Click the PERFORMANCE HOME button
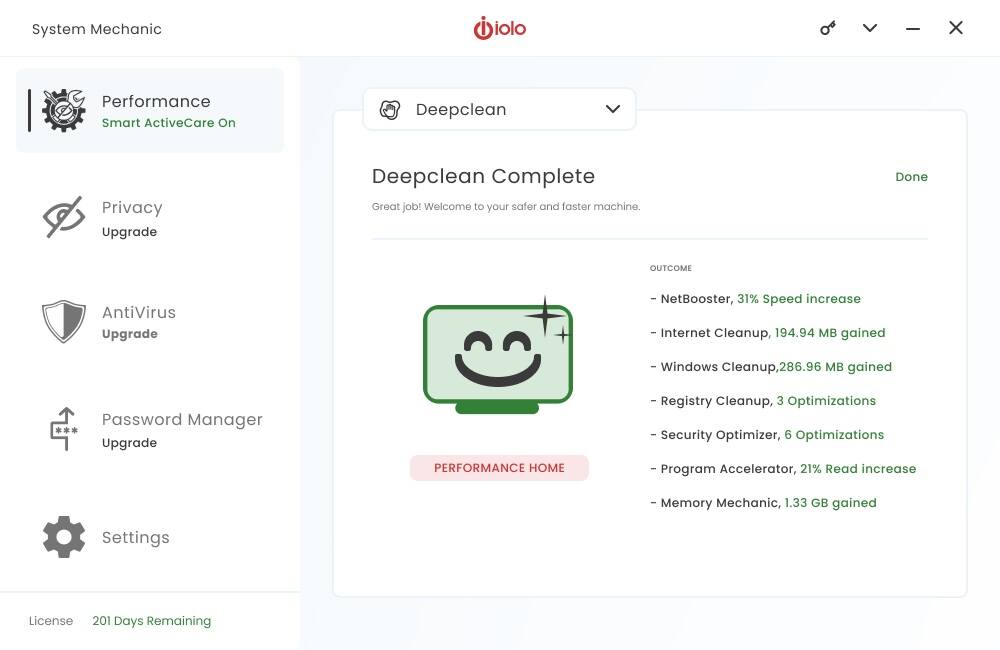 pos(499,468)
